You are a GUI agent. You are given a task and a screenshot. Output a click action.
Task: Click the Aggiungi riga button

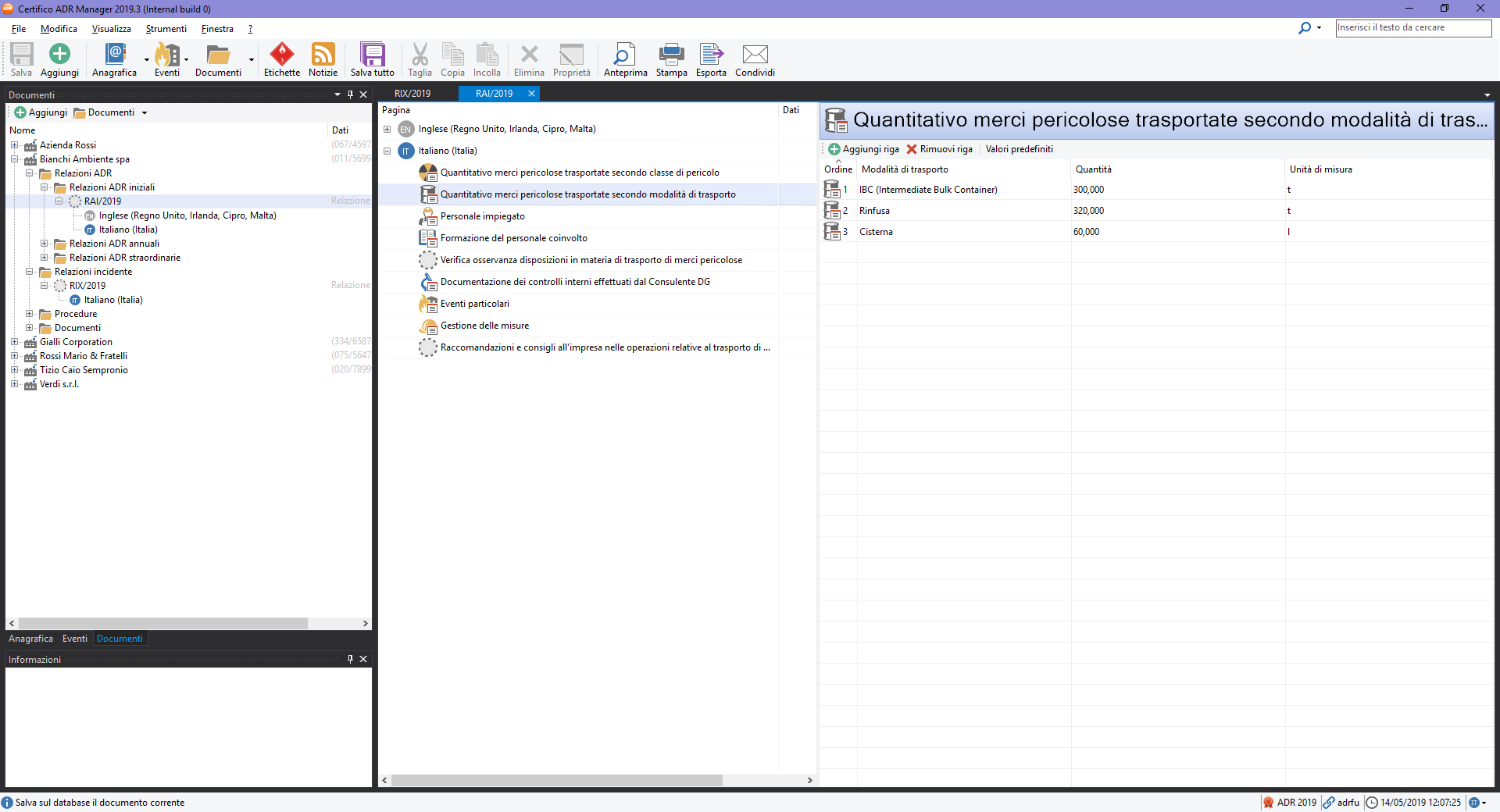pyautogui.click(x=863, y=149)
